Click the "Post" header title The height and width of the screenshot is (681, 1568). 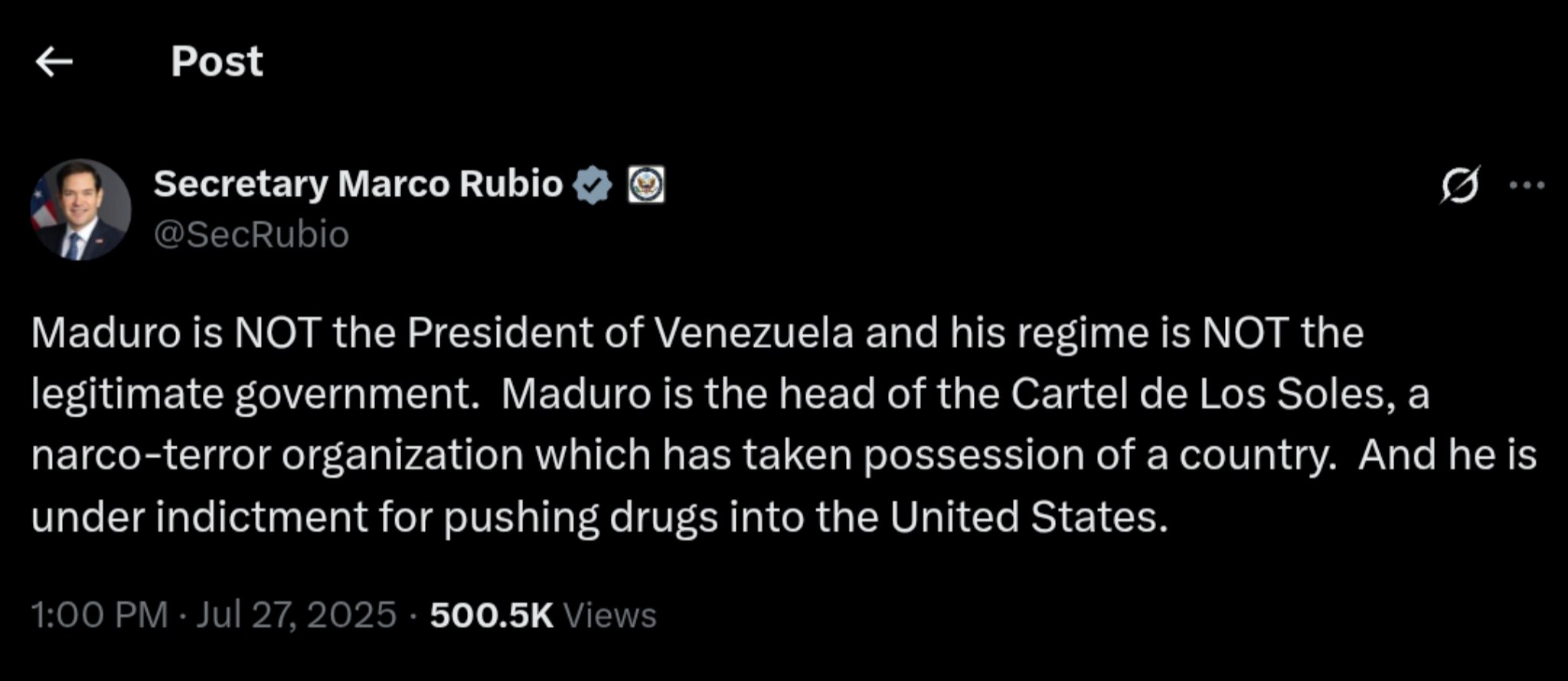click(217, 61)
